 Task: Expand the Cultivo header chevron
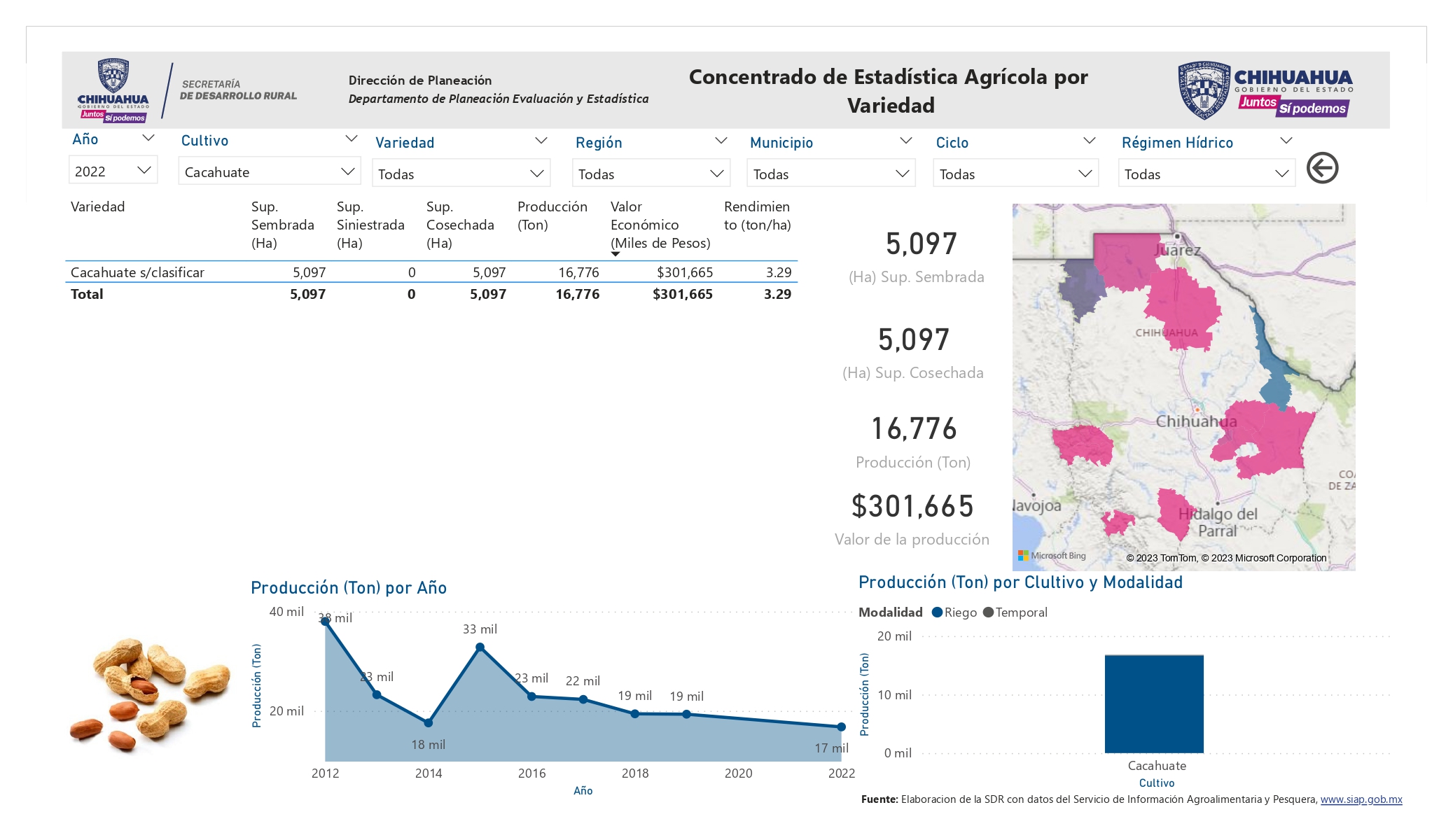click(352, 139)
